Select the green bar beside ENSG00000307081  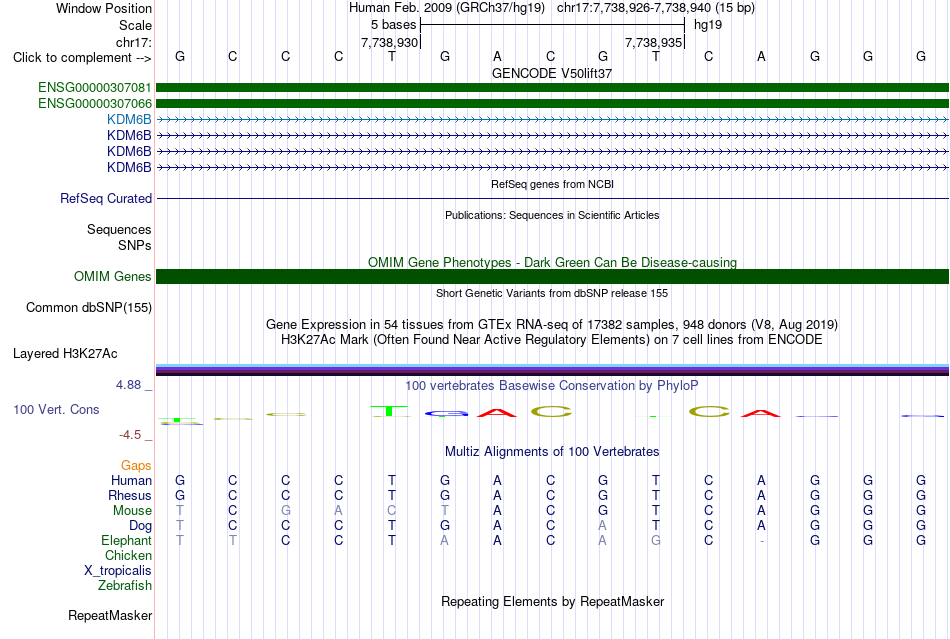coord(553,88)
